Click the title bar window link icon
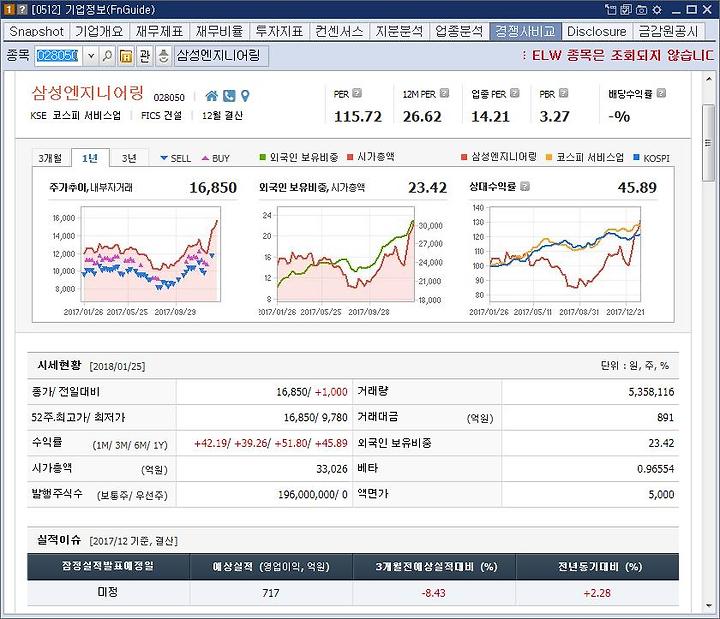 [611, 9]
